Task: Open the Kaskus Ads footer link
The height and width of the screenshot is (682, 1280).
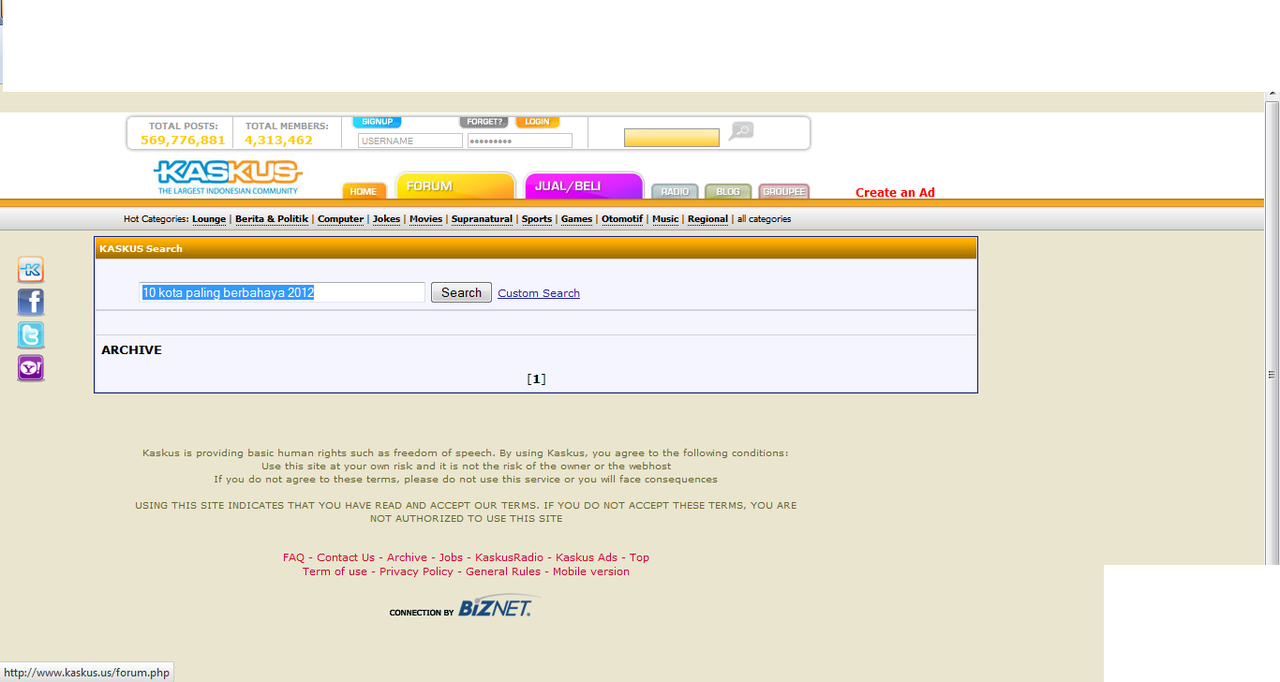Action: [x=587, y=558]
